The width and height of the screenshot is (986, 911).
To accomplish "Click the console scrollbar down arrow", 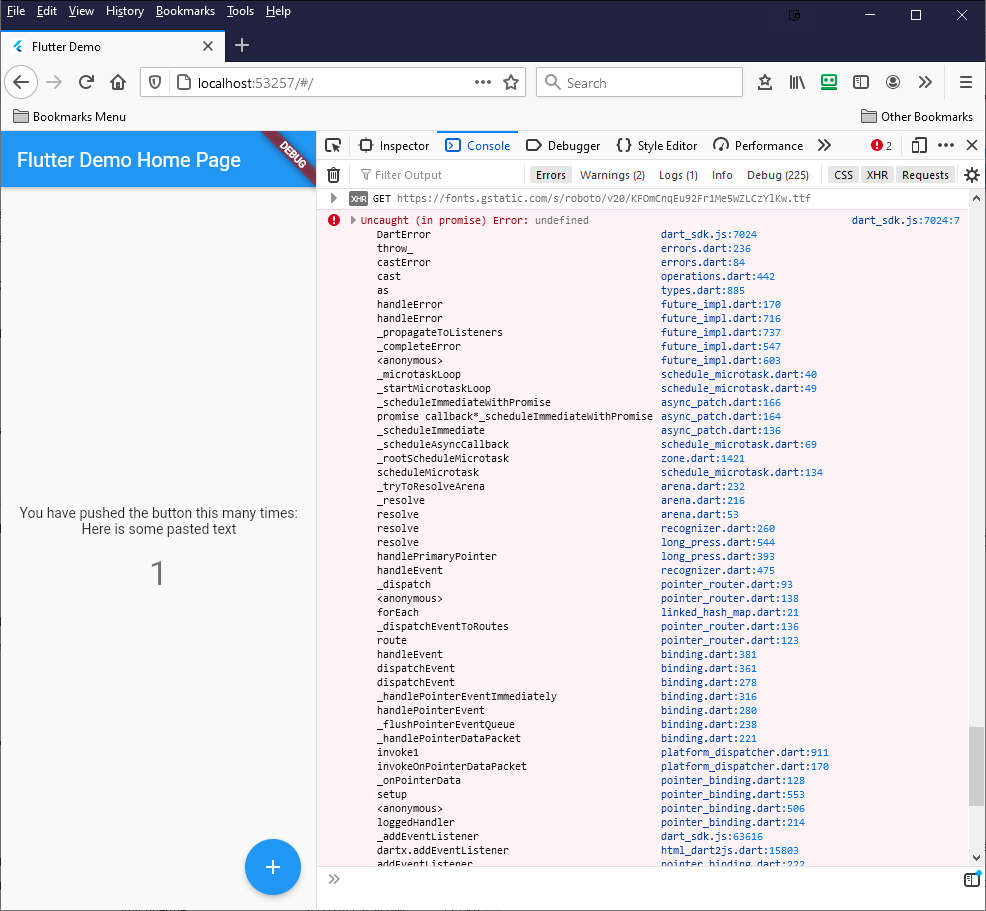I will click(x=975, y=858).
